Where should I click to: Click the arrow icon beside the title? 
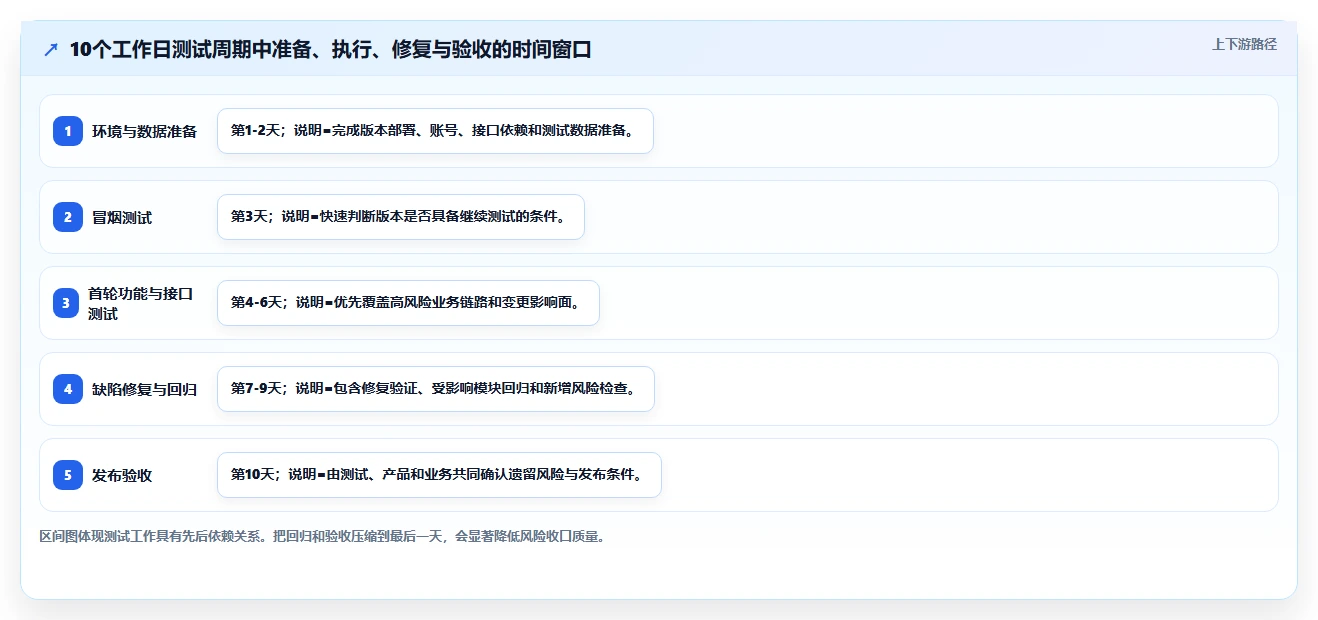point(51,50)
